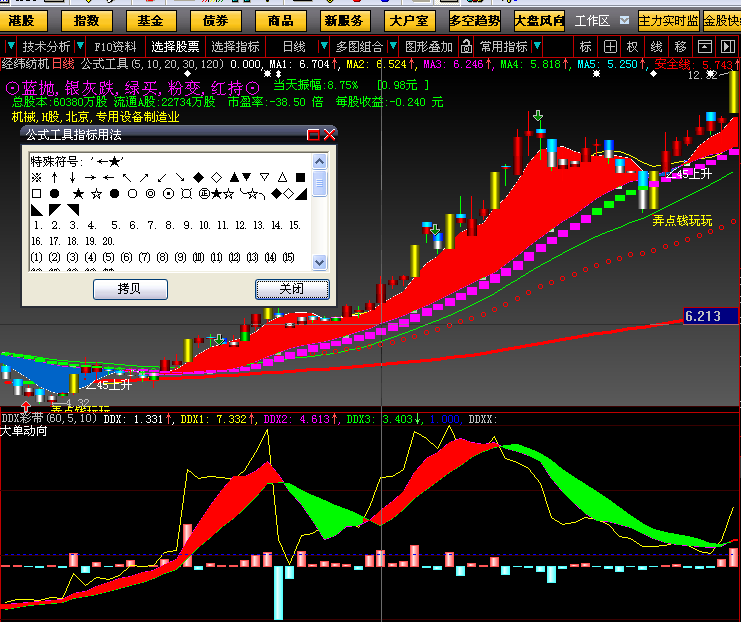Click 常用指标 common indicators

[504, 47]
